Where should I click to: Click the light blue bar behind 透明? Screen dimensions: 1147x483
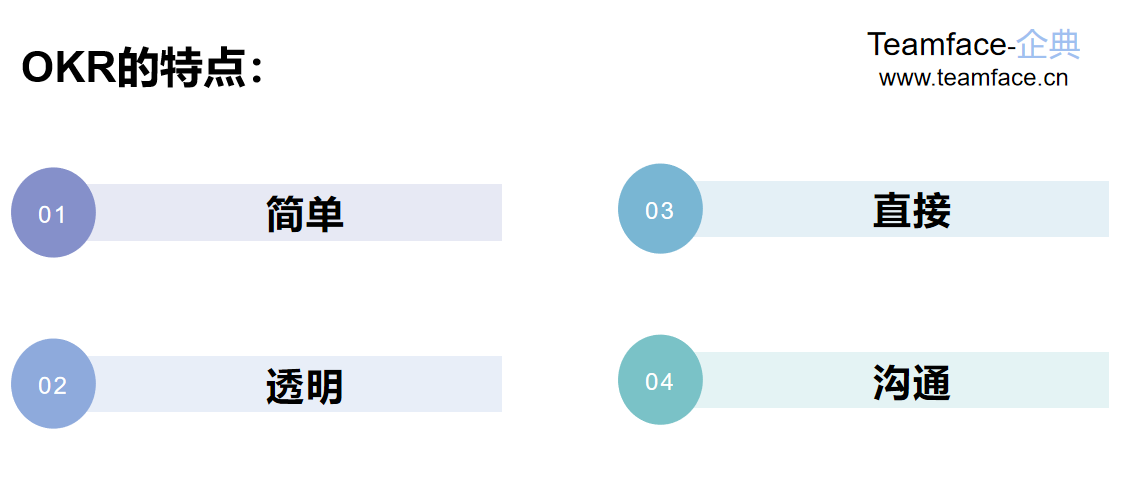tap(293, 384)
